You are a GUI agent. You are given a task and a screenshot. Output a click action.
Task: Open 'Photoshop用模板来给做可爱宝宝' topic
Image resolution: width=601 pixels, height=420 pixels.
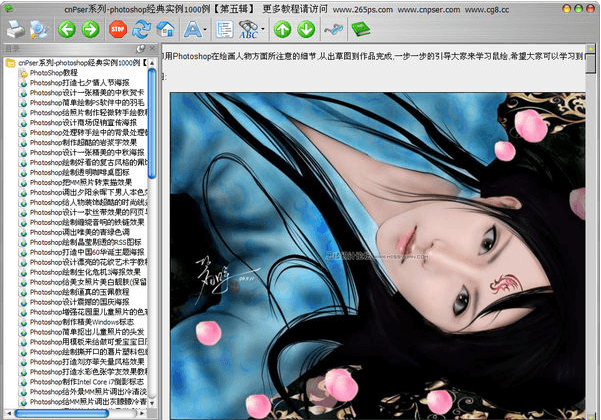point(89,342)
